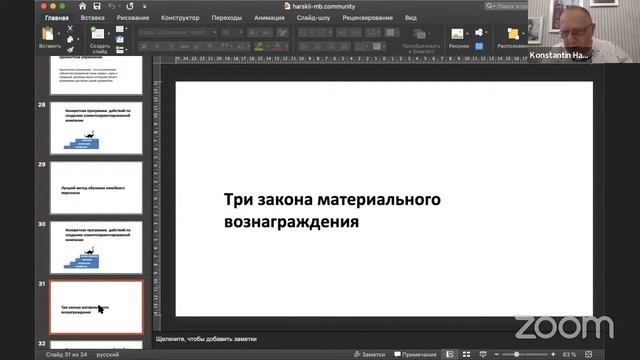This screenshot has height=360, width=640.
Task: Click the harskii-mb.community document title
Action: [x=324, y=6]
